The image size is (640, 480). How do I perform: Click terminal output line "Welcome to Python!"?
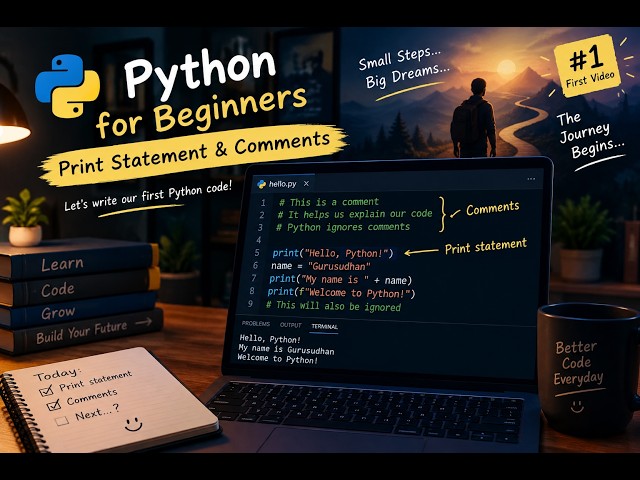coord(278,359)
